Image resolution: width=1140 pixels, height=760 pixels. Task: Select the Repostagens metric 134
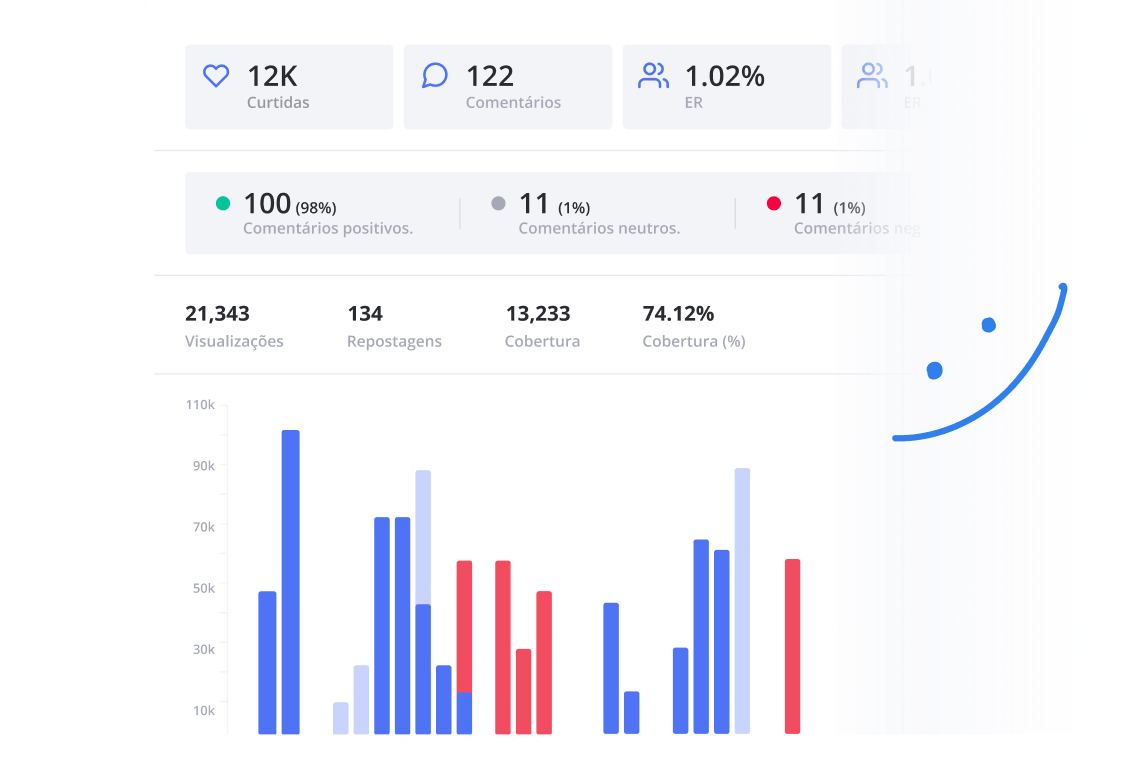coord(365,314)
